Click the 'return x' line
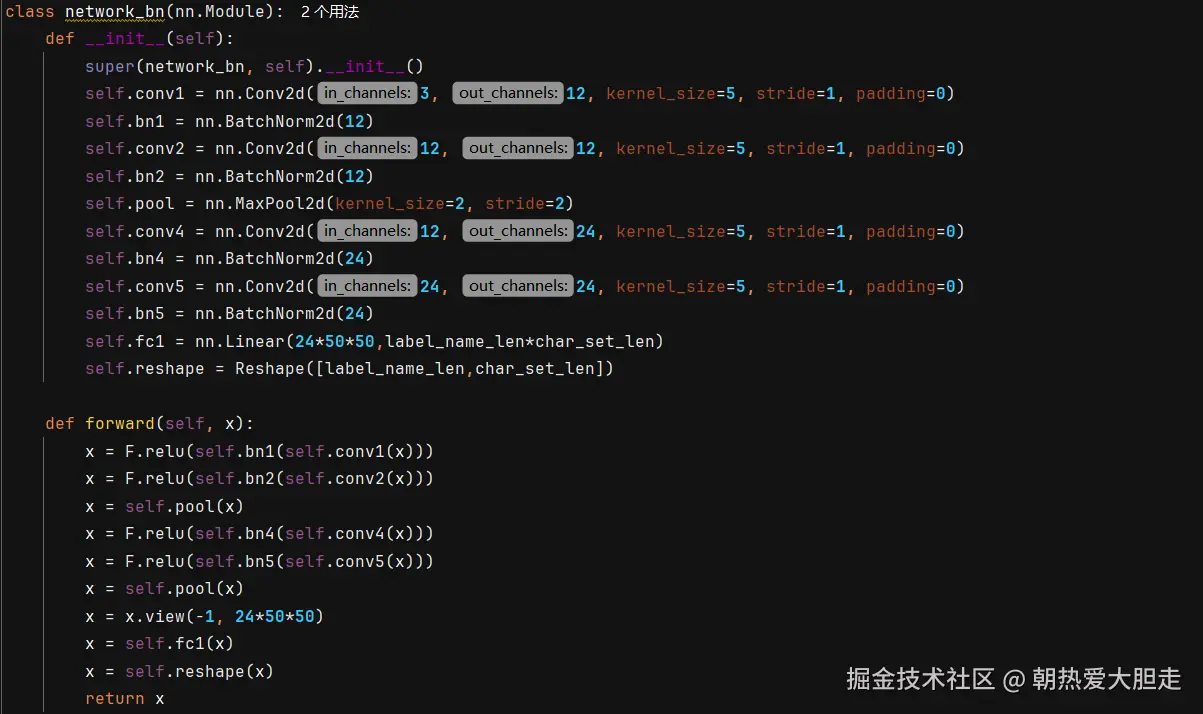 (x=125, y=699)
